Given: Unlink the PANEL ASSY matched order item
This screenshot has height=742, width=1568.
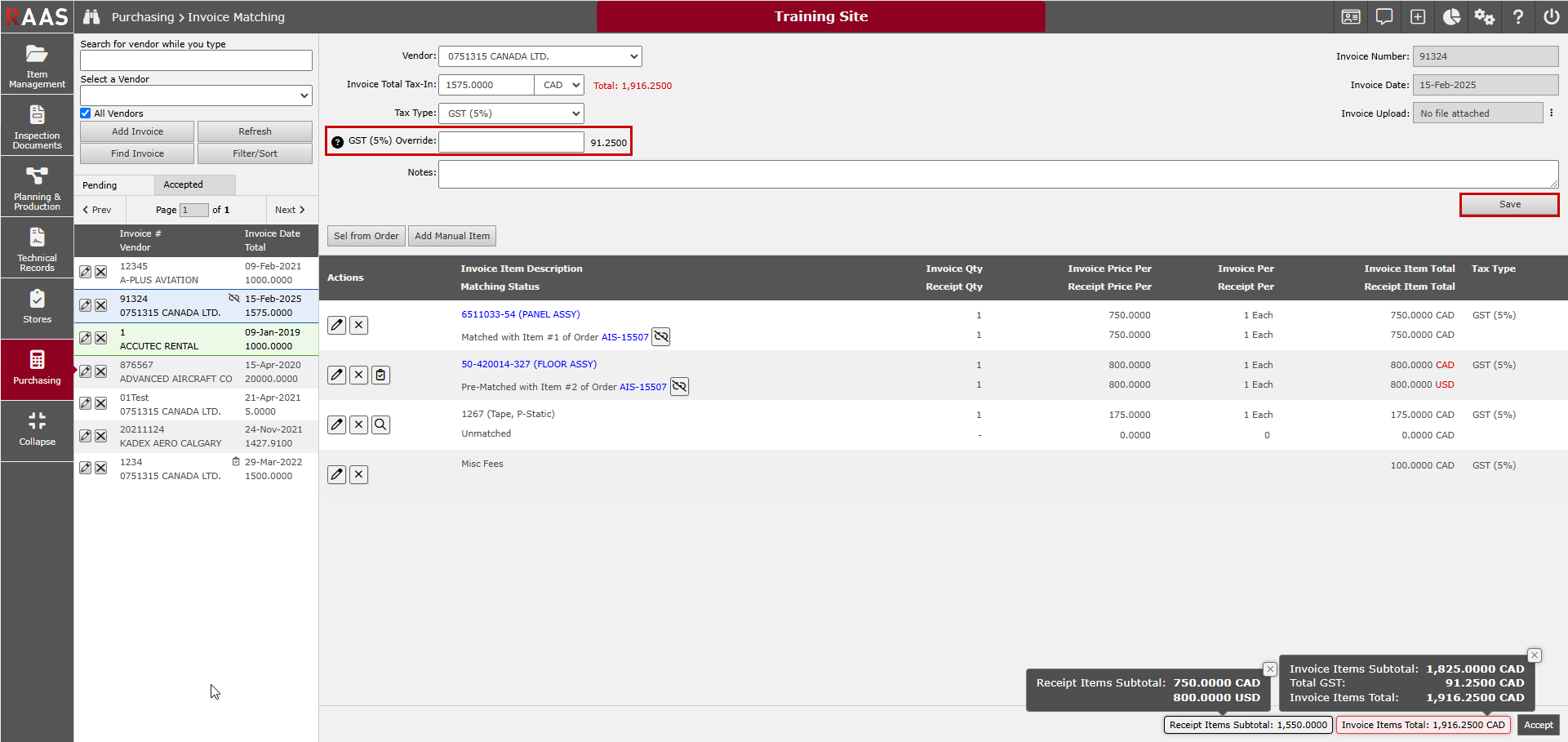Looking at the screenshot, I should click(661, 336).
